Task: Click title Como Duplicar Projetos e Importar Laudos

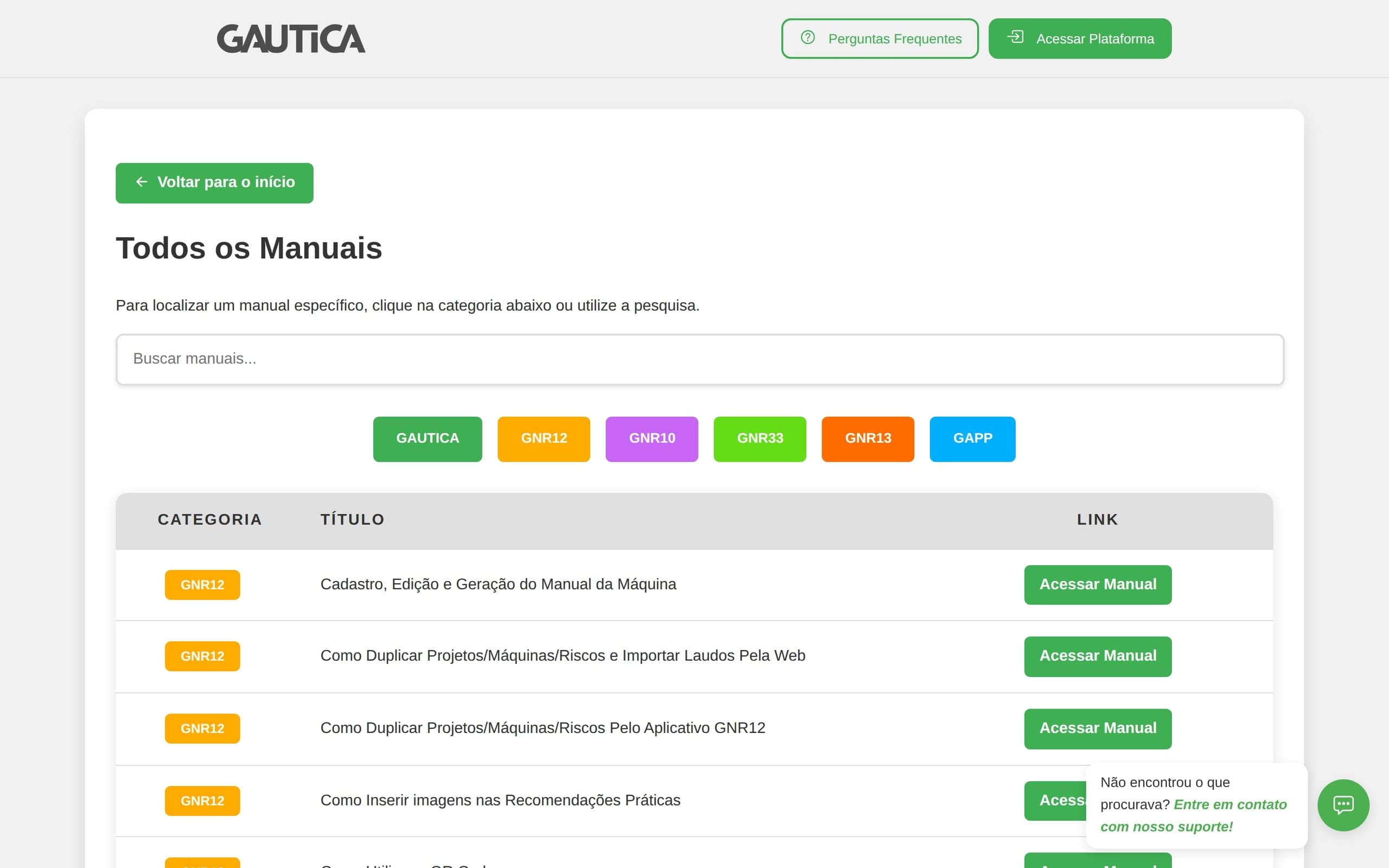Action: coord(563,655)
